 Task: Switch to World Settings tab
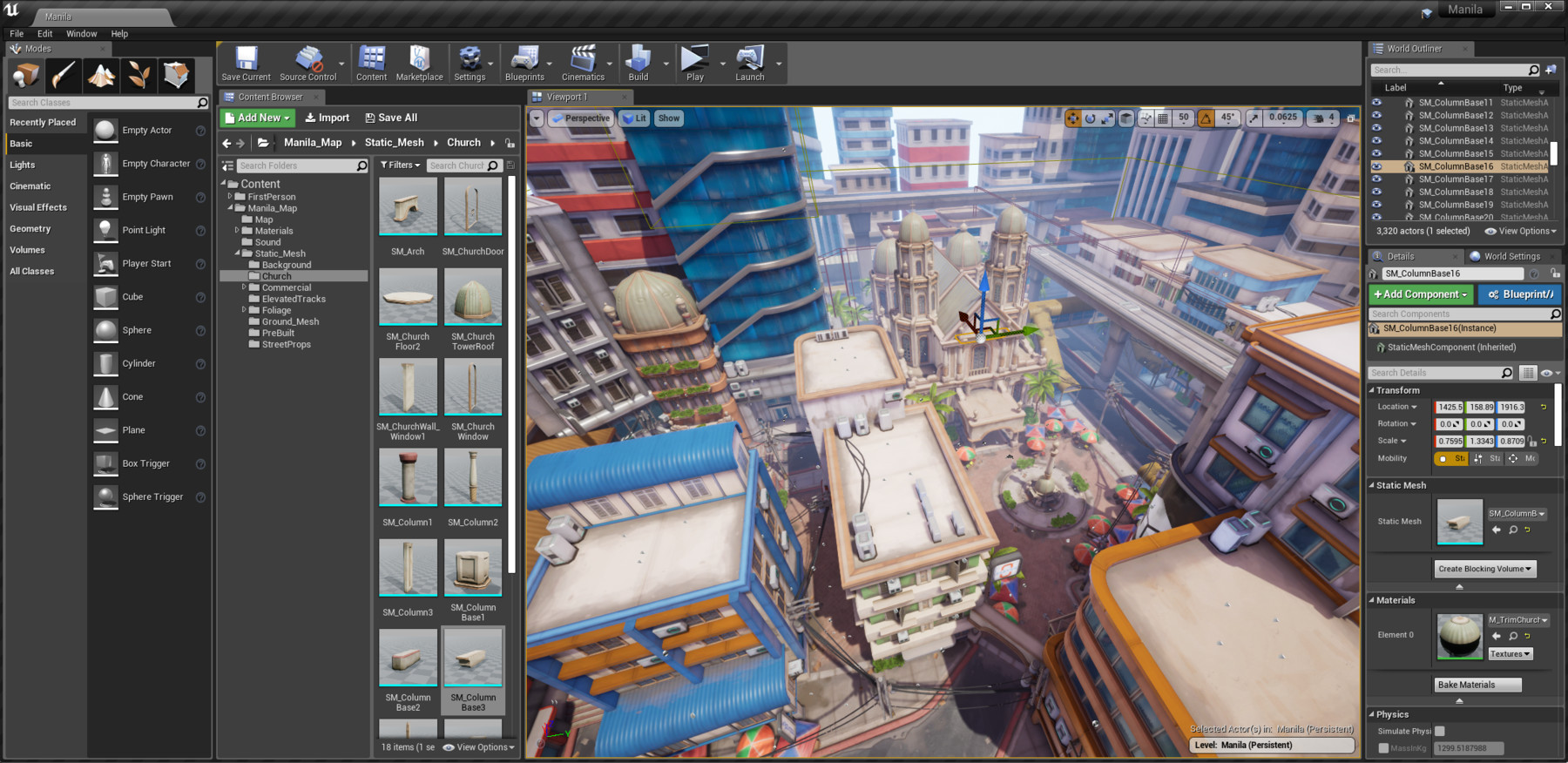1511,256
